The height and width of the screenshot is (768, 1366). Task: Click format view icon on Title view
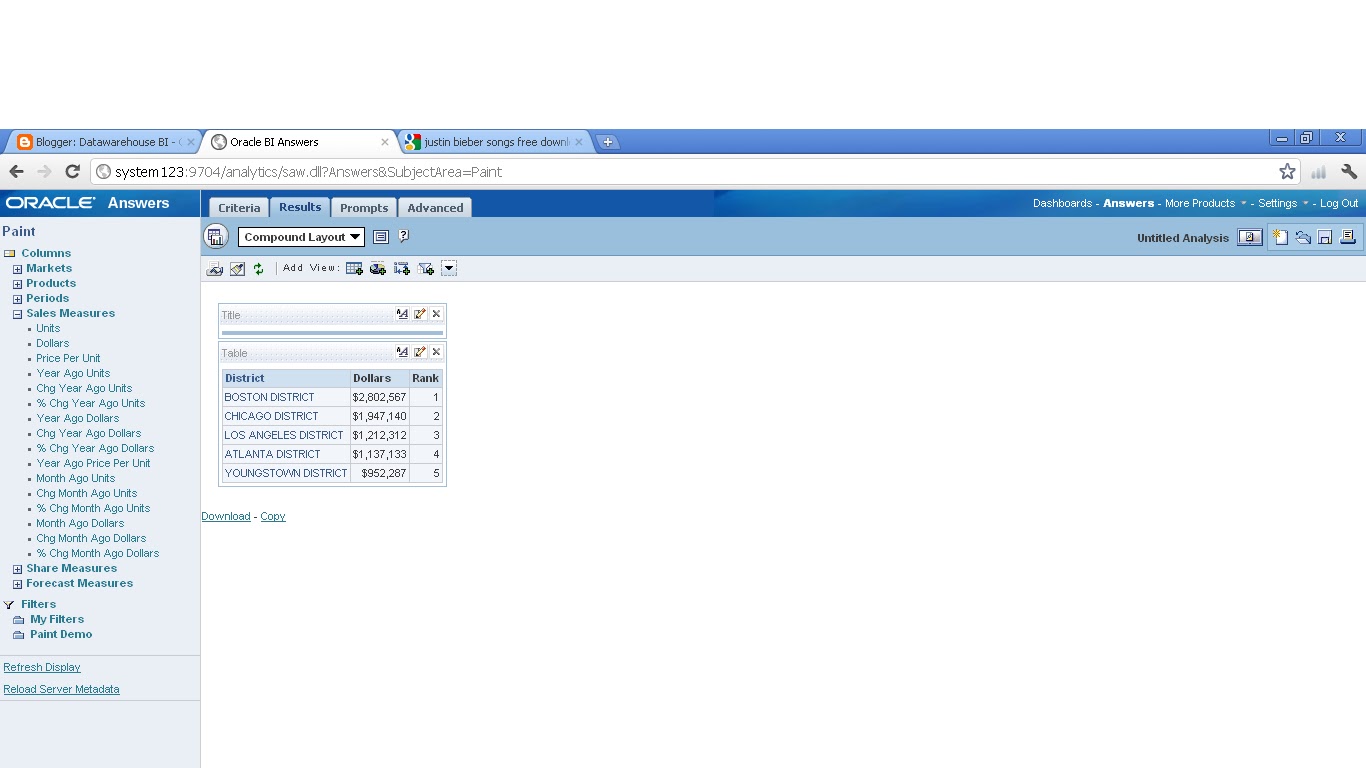tap(402, 314)
